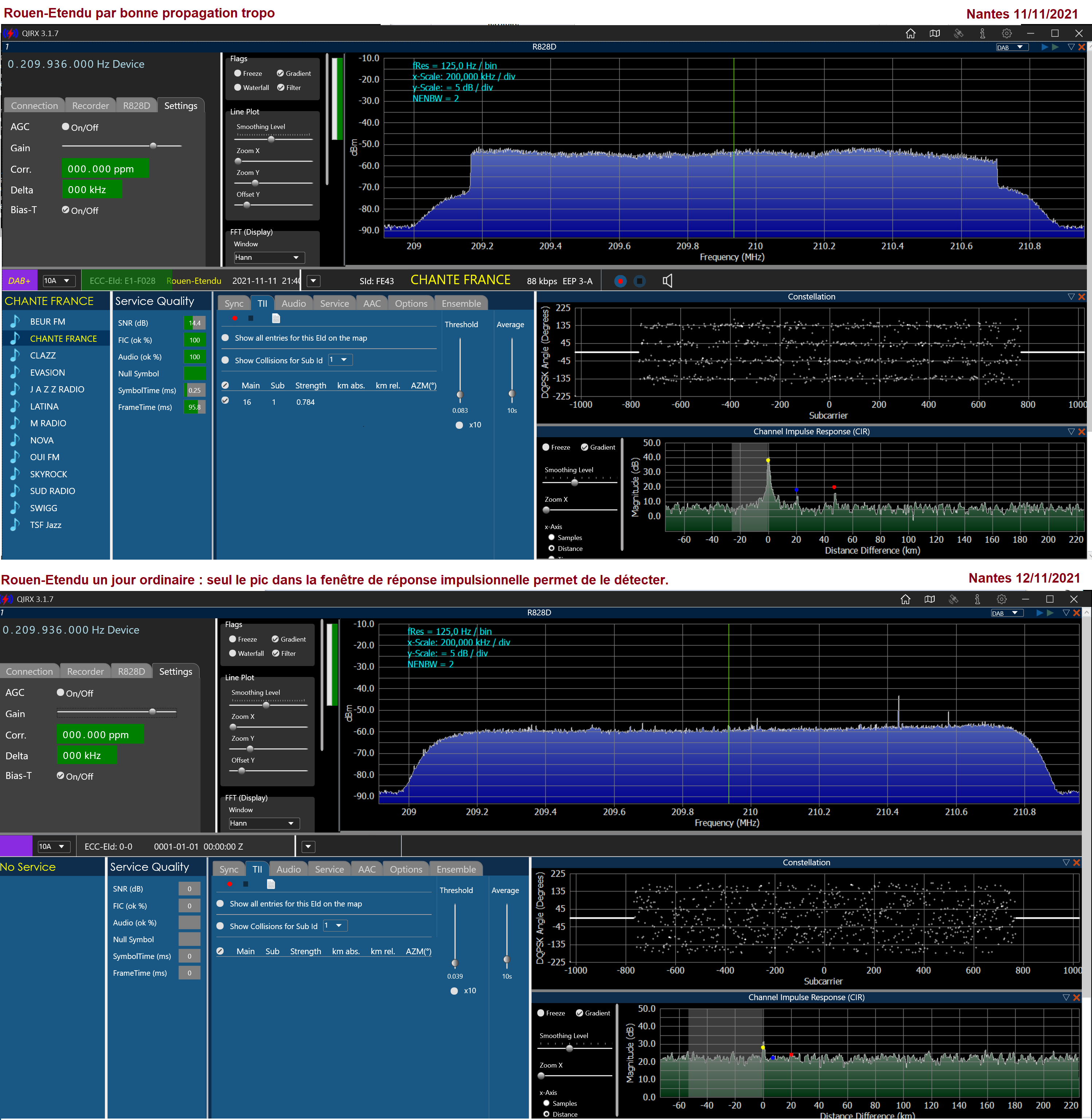Viewport: 1092px width, 1120px height.
Task: Toggle Bias-T On/Off in CHANTE FRANCE window
Action: pos(66,210)
